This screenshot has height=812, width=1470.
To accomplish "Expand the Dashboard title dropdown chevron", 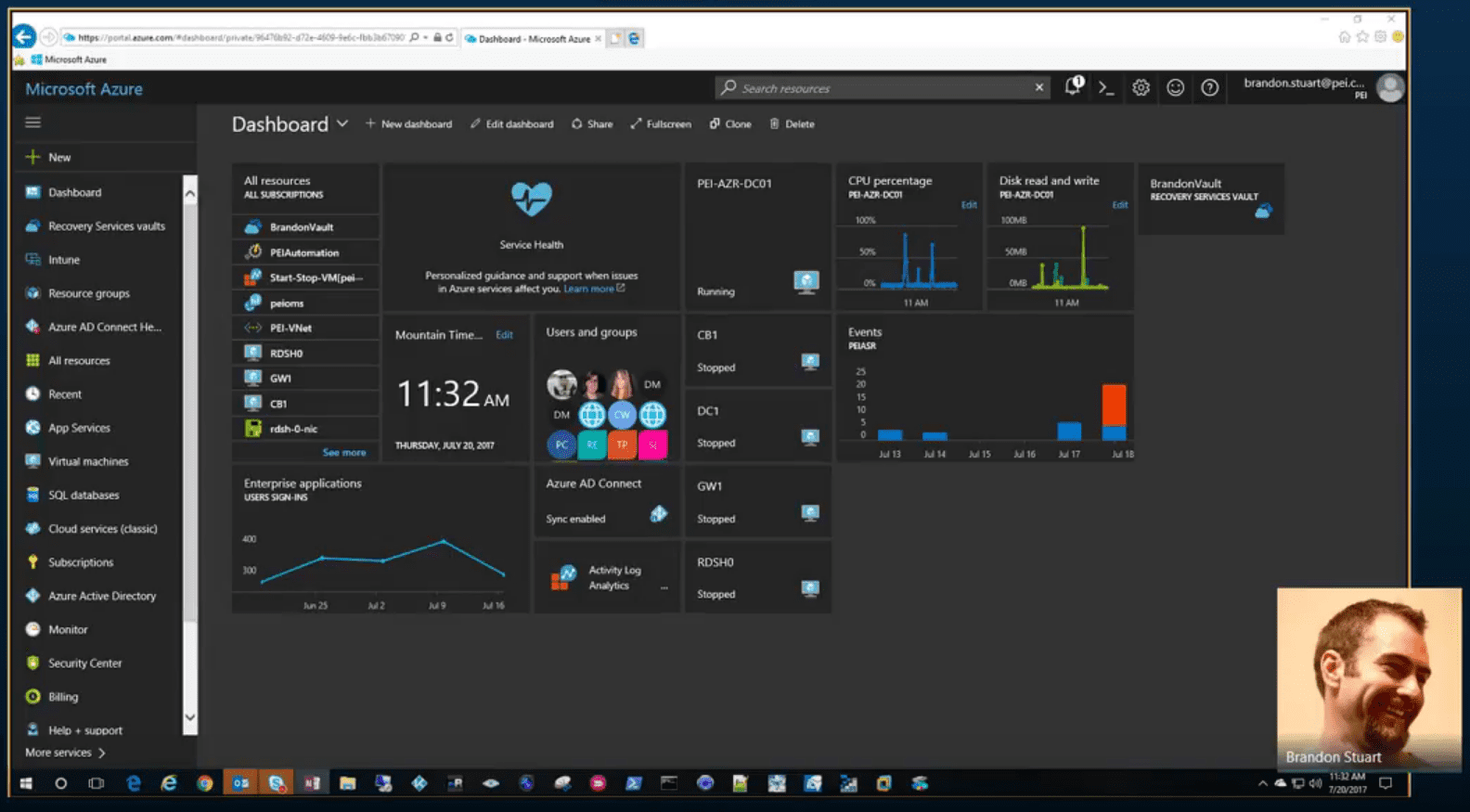I will pyautogui.click(x=342, y=122).
